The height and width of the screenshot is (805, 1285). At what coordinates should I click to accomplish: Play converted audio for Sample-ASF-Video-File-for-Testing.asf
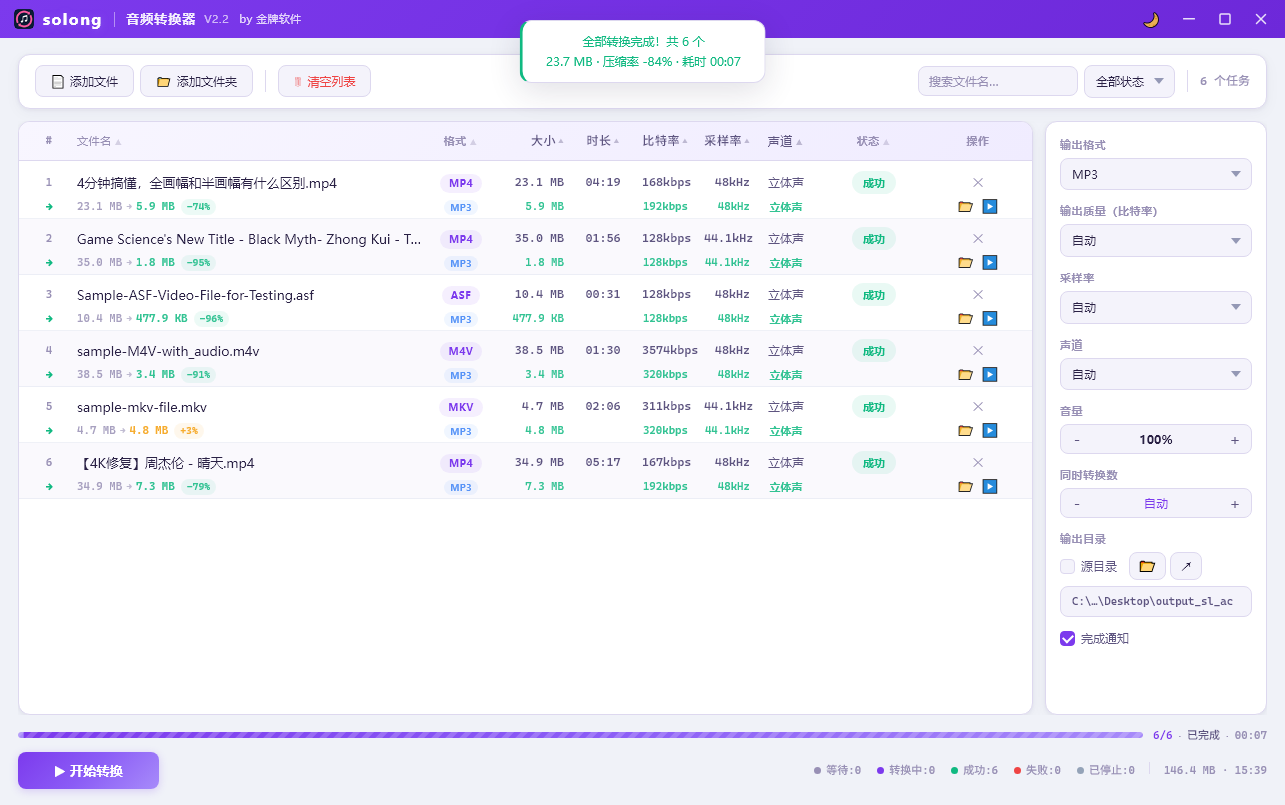tap(990, 319)
